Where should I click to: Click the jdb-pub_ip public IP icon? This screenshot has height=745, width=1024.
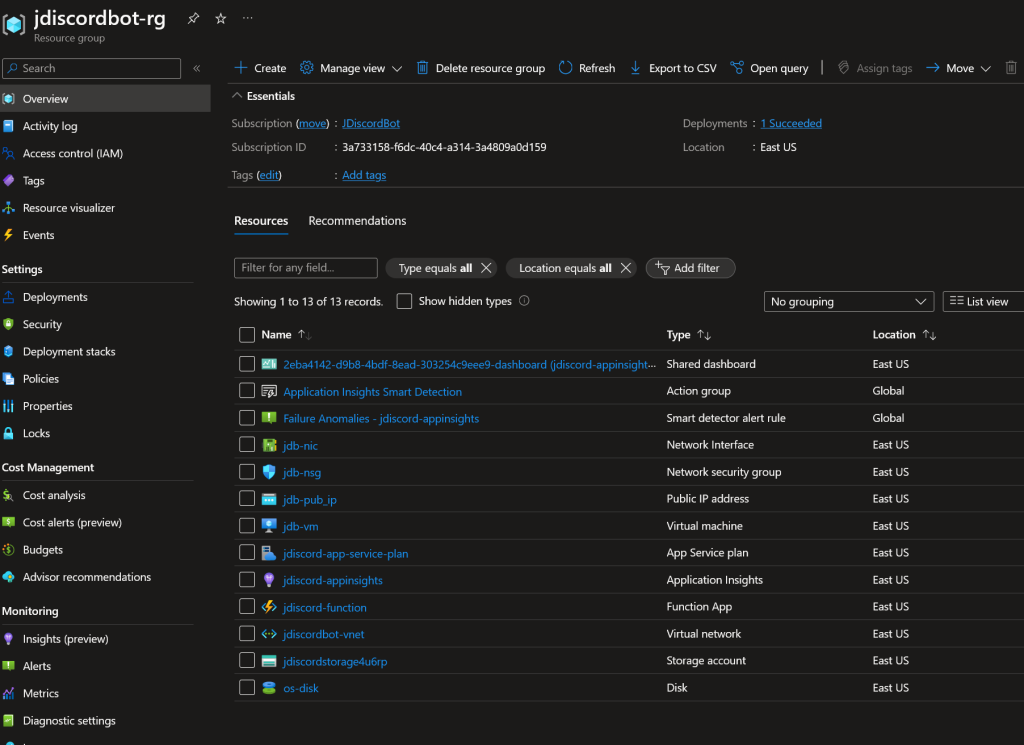pyautogui.click(x=269, y=499)
